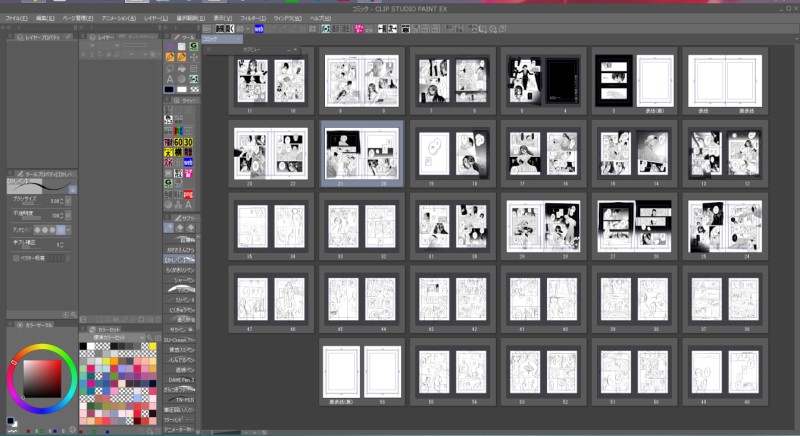Select the first orange pen tool icon
This screenshot has height=436, width=800.
click(170, 57)
